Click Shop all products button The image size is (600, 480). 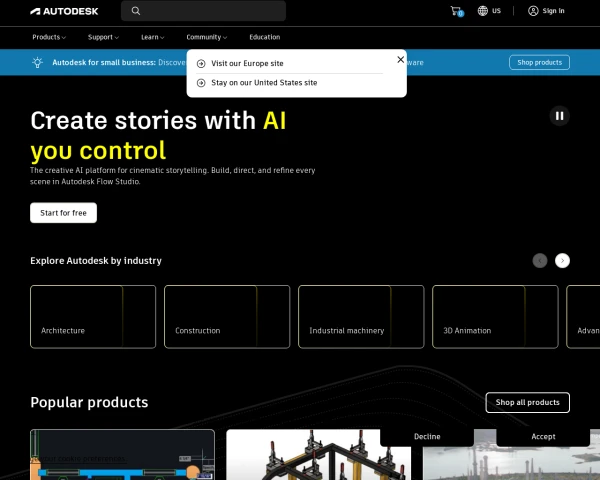(x=528, y=402)
